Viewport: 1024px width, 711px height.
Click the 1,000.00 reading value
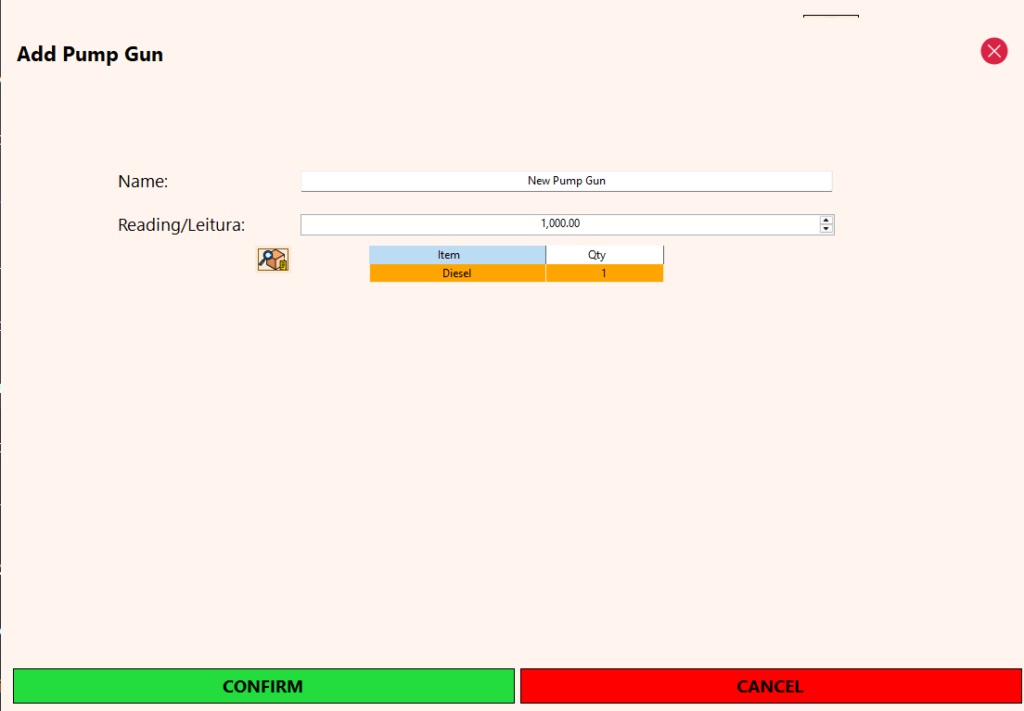[560, 224]
